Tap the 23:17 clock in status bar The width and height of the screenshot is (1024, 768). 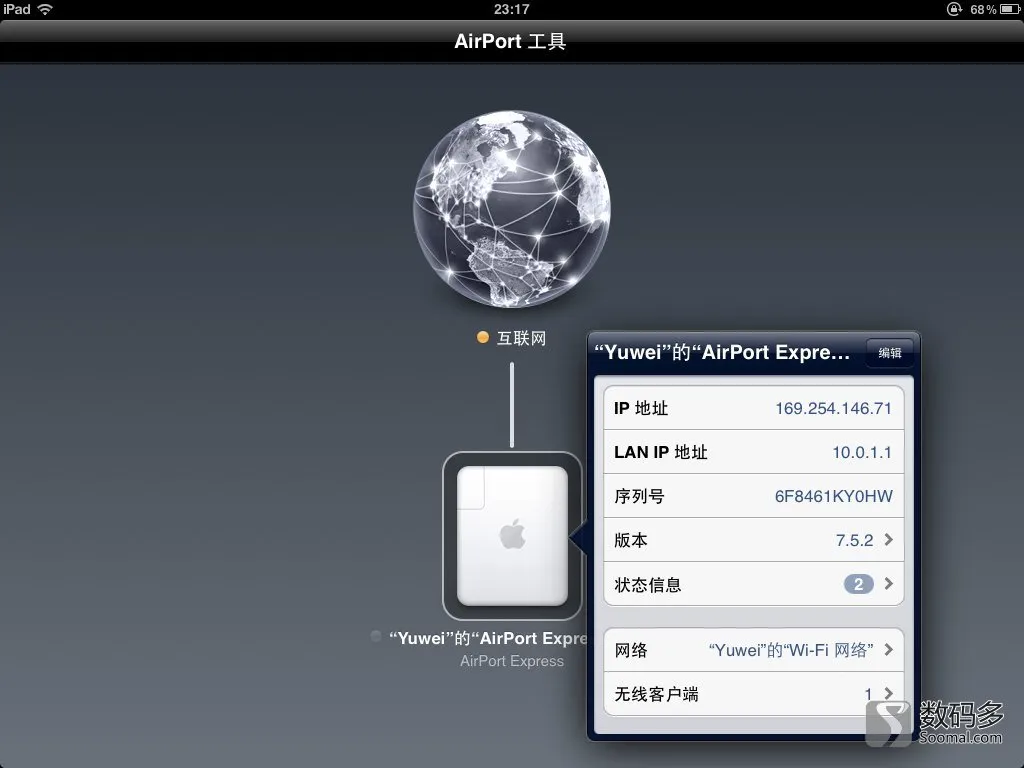tap(511, 9)
